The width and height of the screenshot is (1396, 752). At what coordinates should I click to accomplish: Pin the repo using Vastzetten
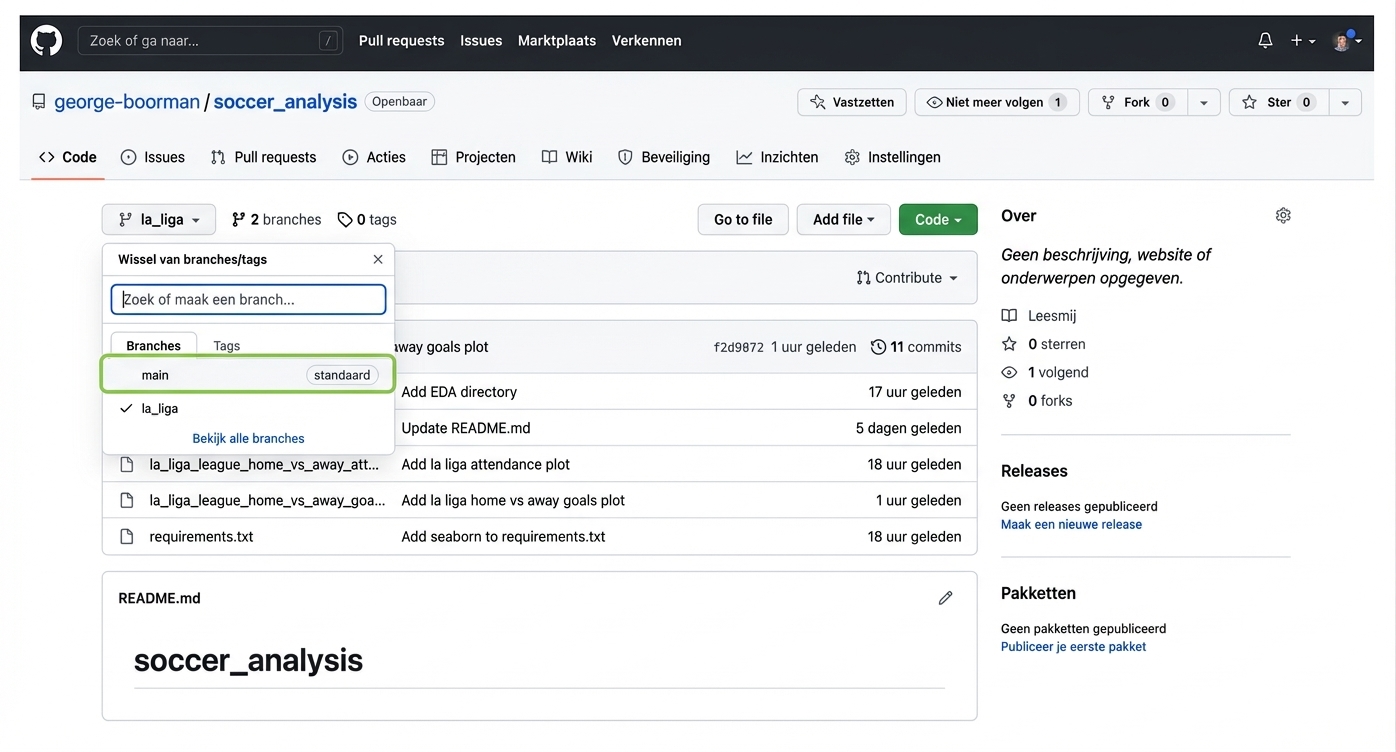click(x=852, y=102)
